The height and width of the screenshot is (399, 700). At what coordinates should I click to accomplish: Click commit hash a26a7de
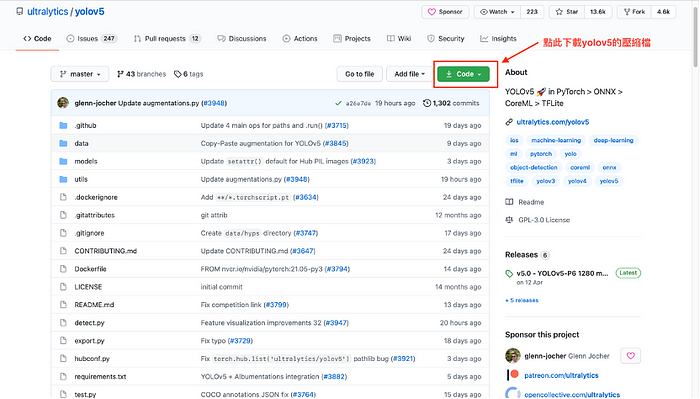[358, 104]
